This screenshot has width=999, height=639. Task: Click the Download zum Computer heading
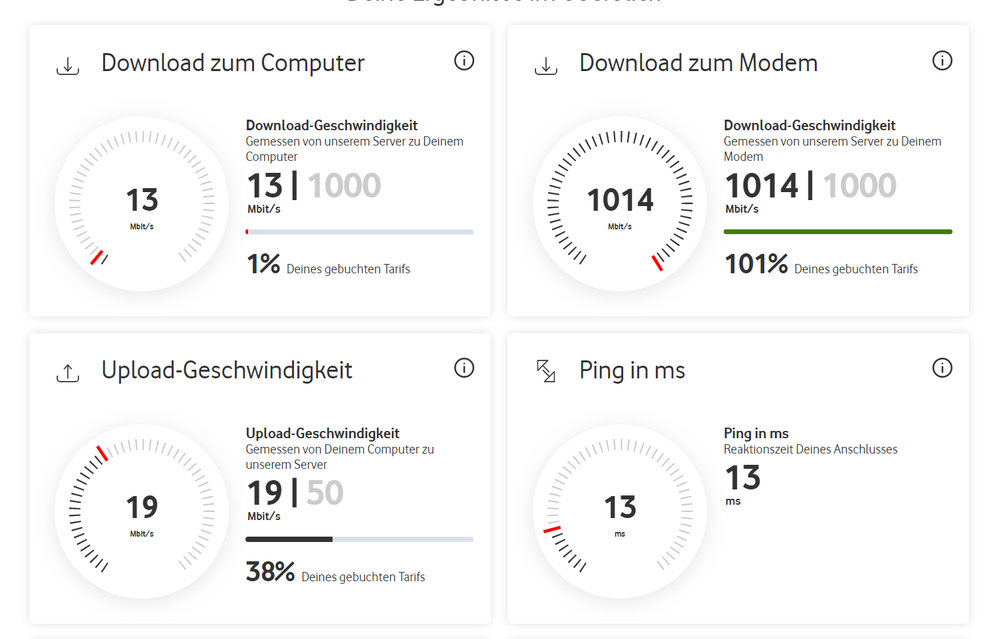coord(233,63)
